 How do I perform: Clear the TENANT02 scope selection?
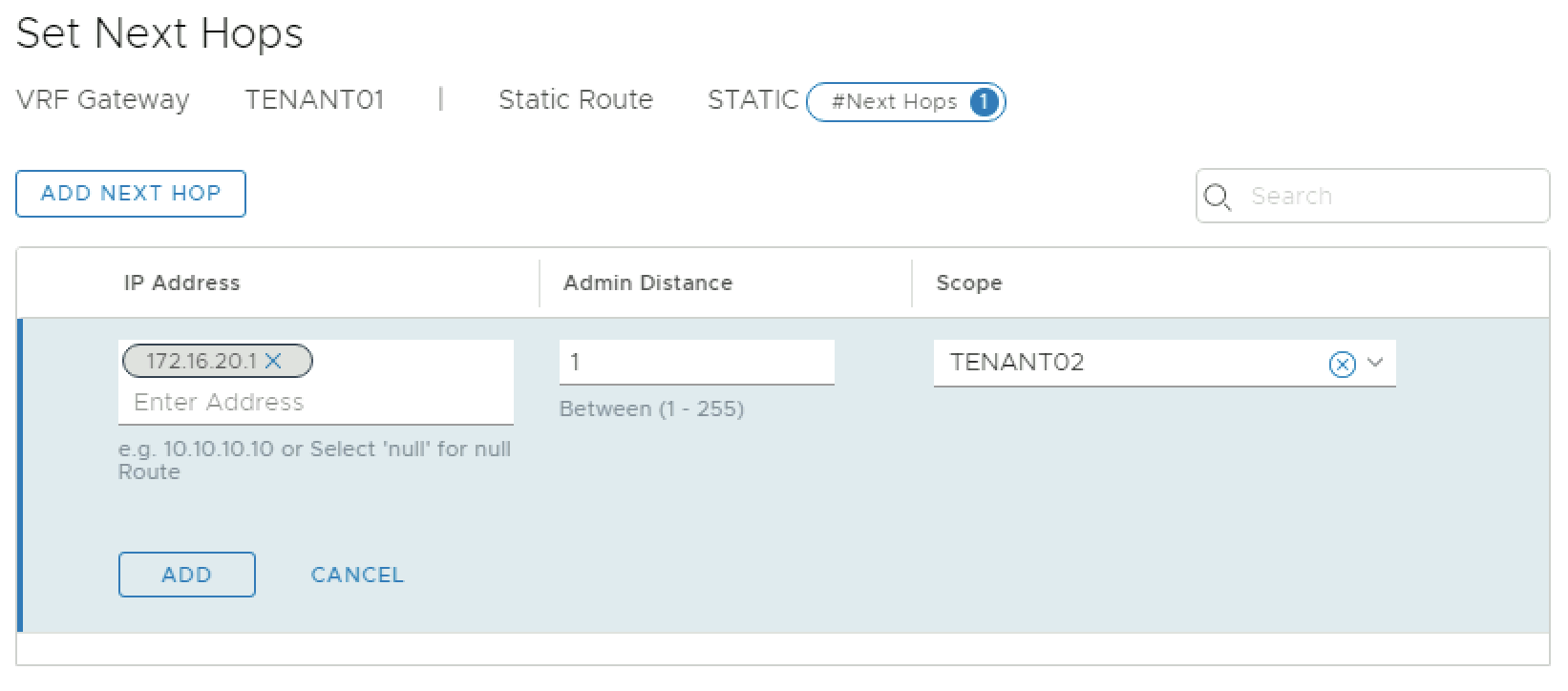pyautogui.click(x=1342, y=364)
